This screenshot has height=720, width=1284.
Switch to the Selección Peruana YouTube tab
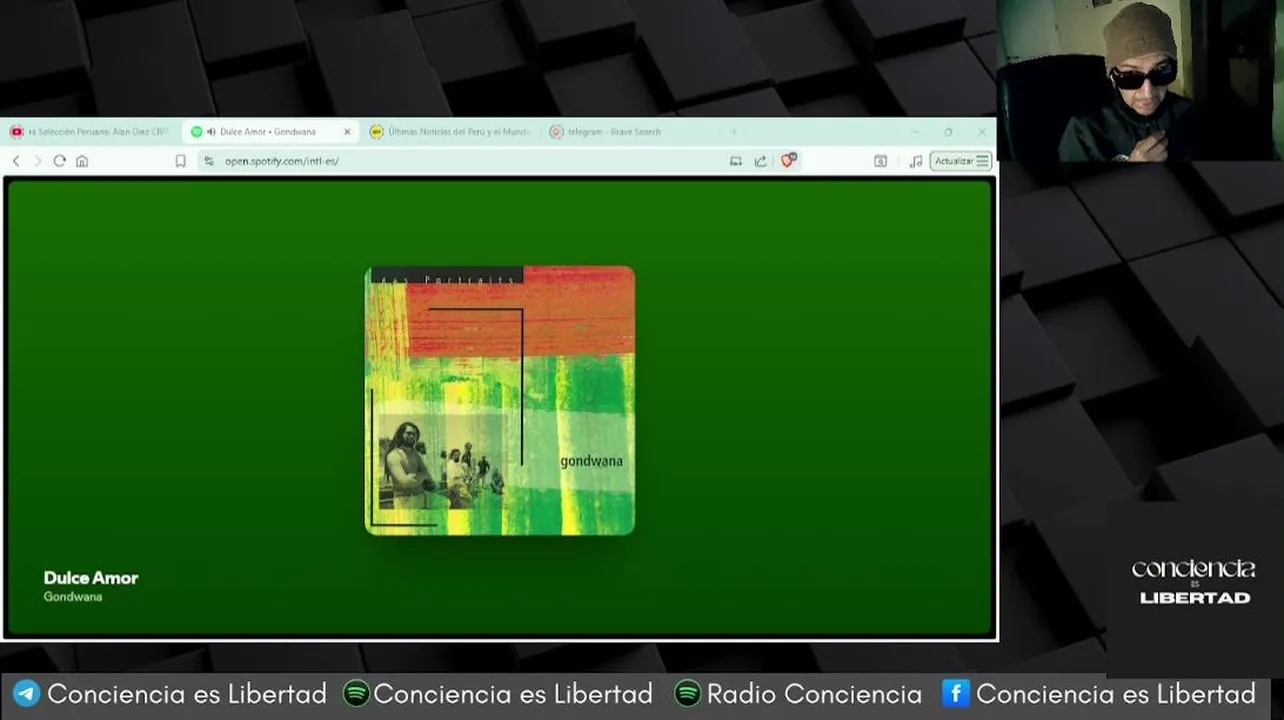pyautogui.click(x=90, y=132)
